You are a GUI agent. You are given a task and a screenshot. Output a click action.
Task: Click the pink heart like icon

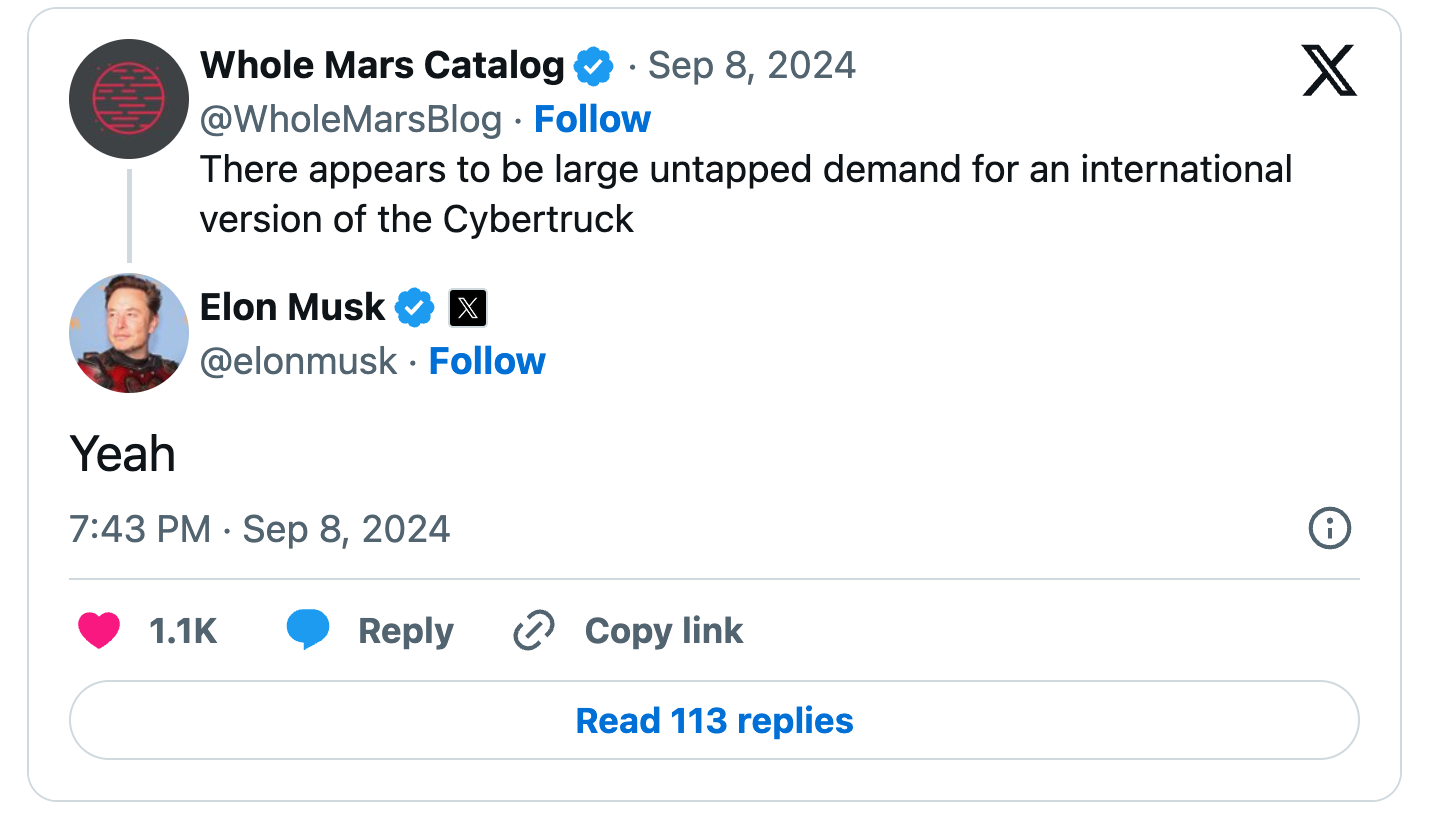click(x=98, y=631)
